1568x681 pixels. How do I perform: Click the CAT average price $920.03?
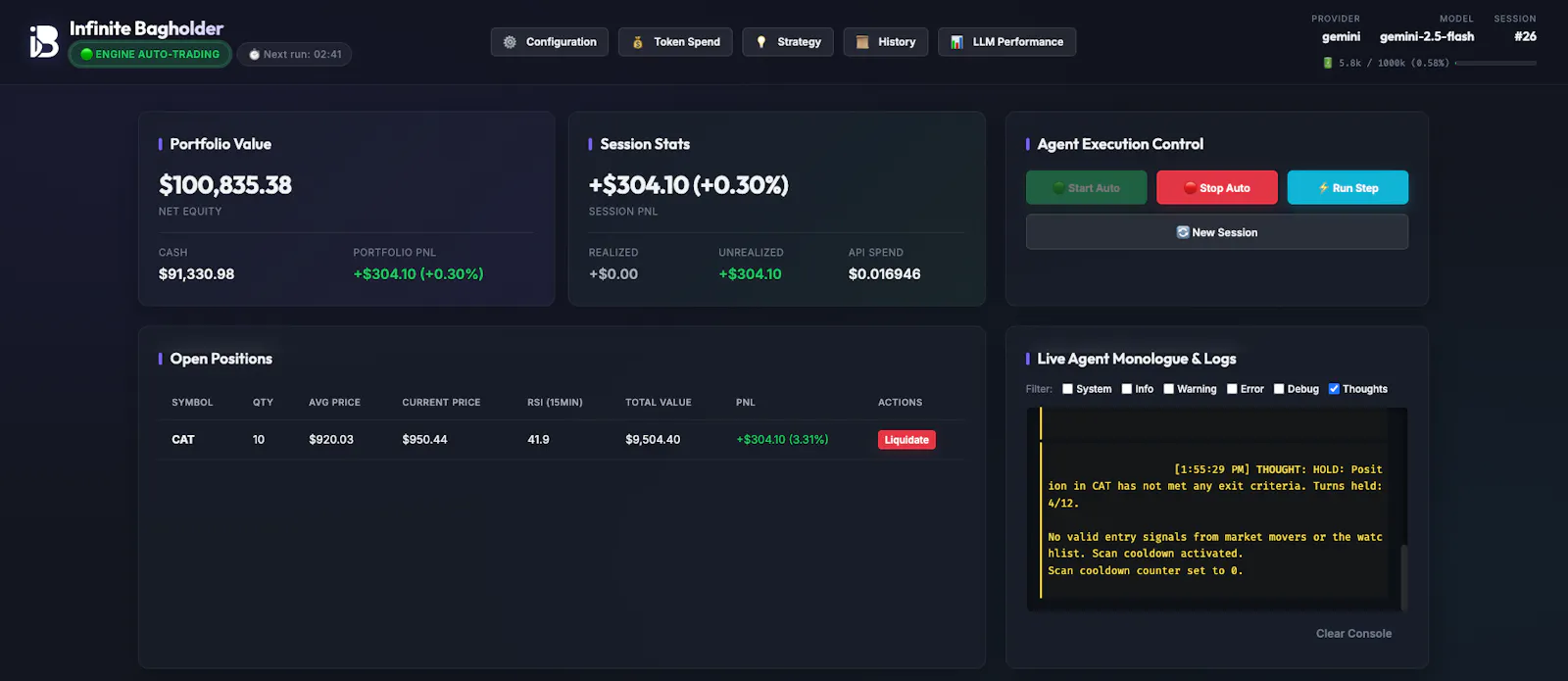tap(331, 440)
